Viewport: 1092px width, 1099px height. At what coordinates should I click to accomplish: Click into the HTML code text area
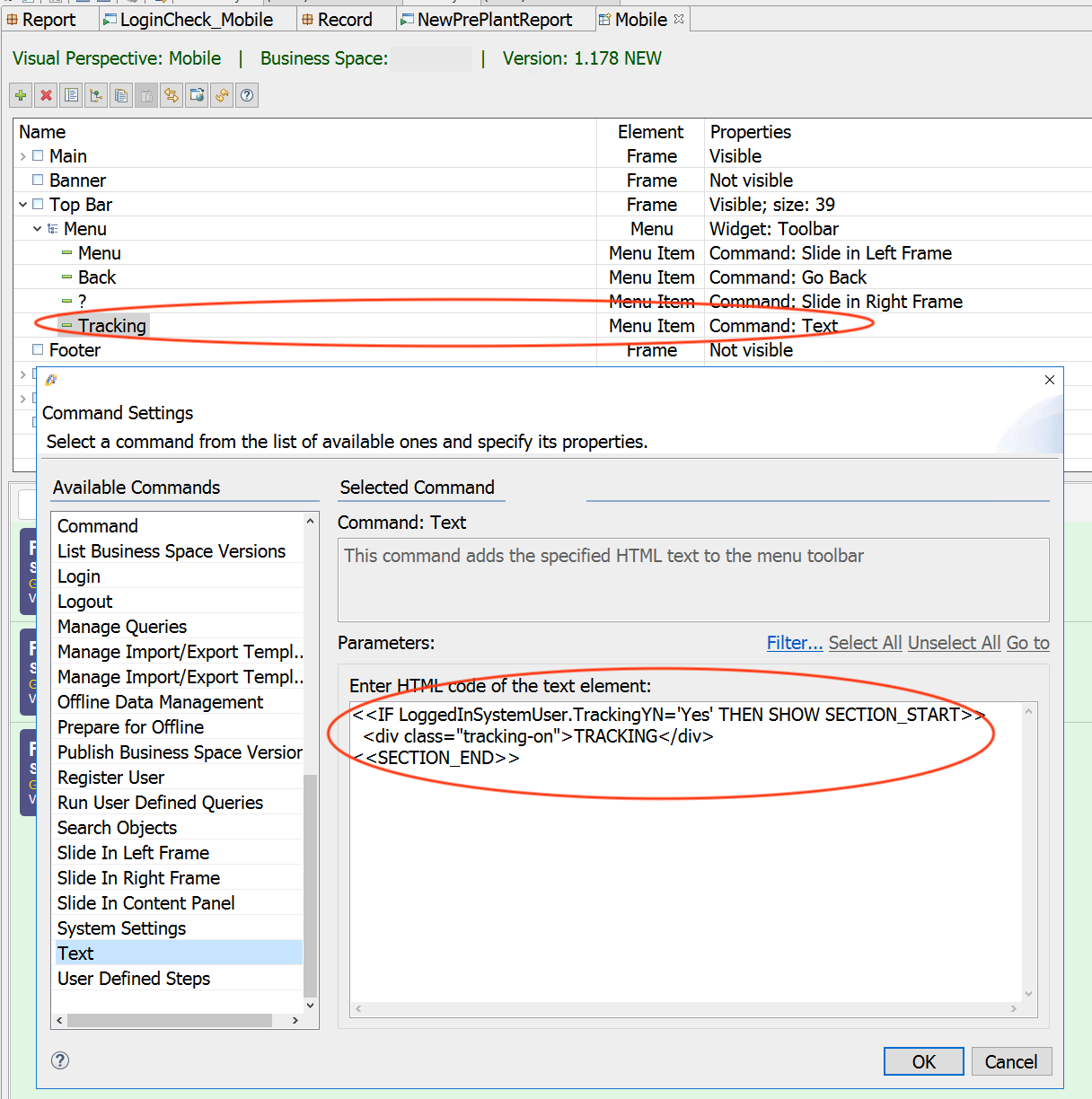(x=686, y=851)
